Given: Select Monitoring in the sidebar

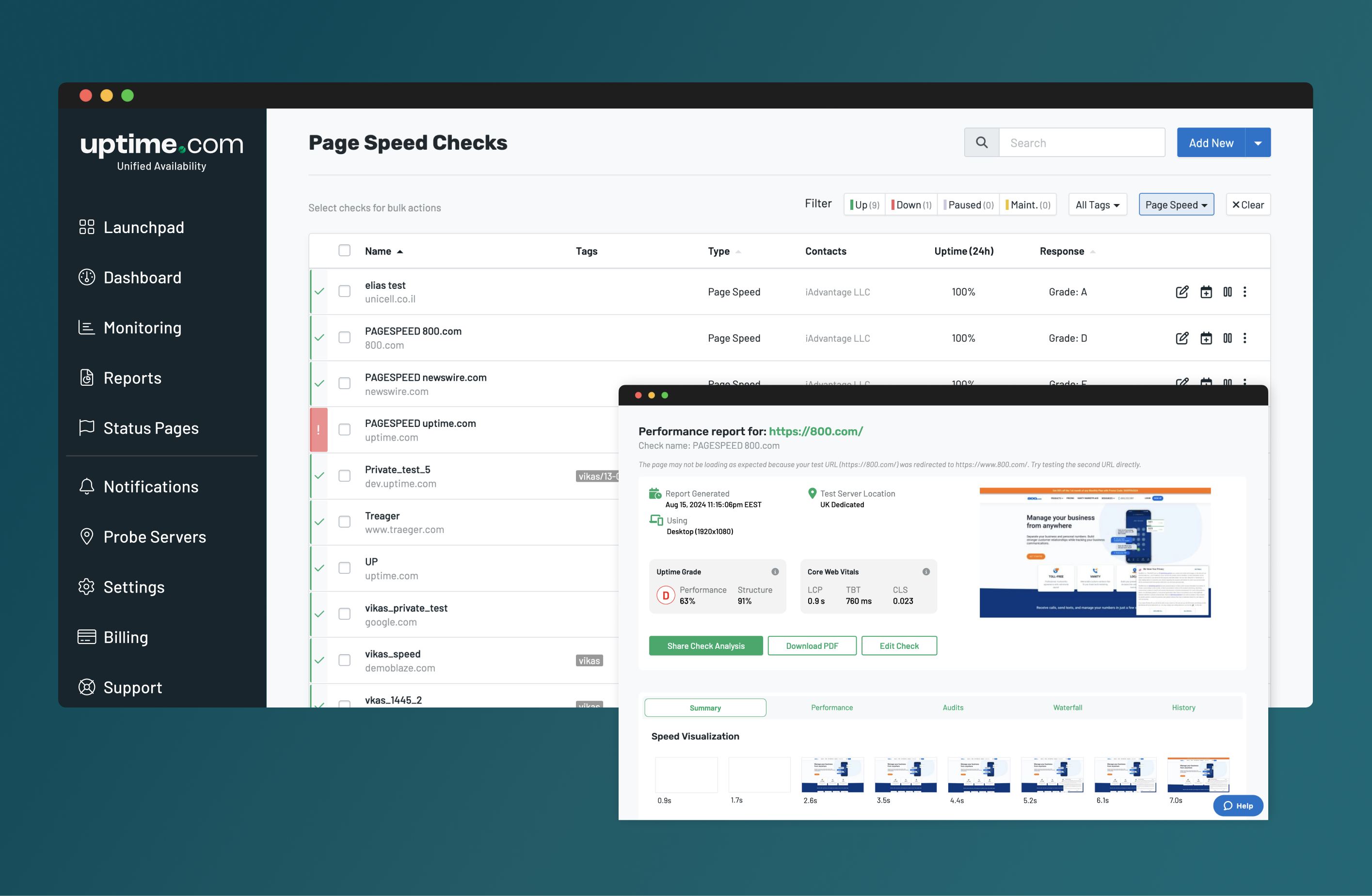Looking at the screenshot, I should pos(143,327).
